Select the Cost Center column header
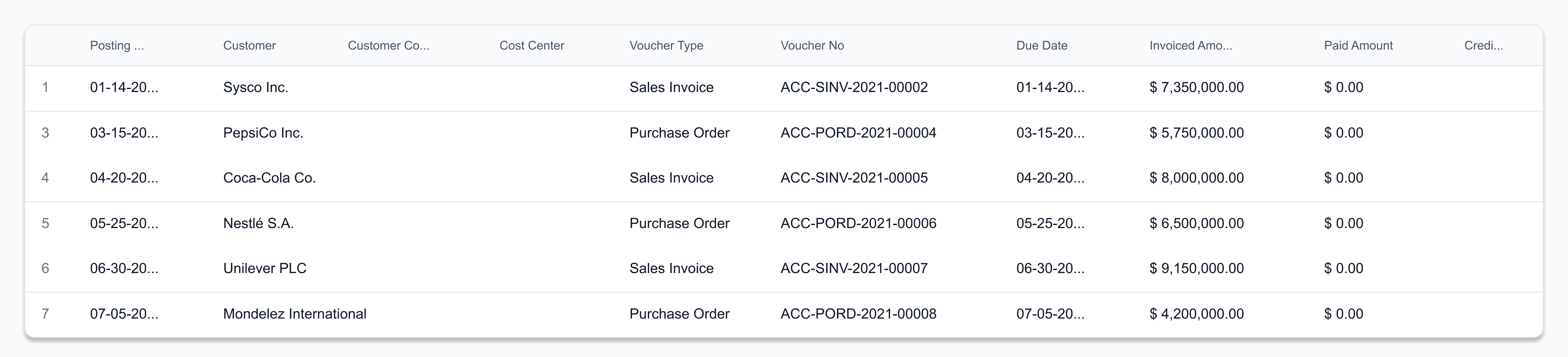 (x=531, y=45)
